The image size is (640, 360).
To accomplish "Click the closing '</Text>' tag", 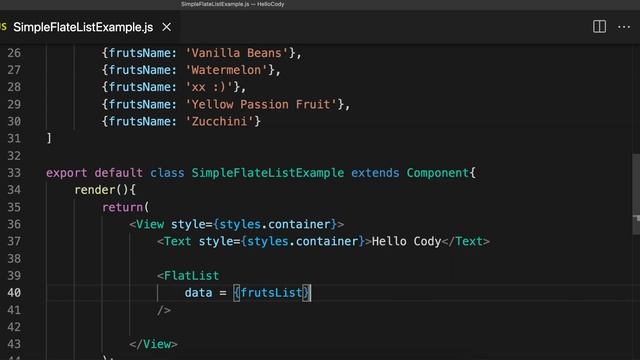I will click(x=466, y=242).
